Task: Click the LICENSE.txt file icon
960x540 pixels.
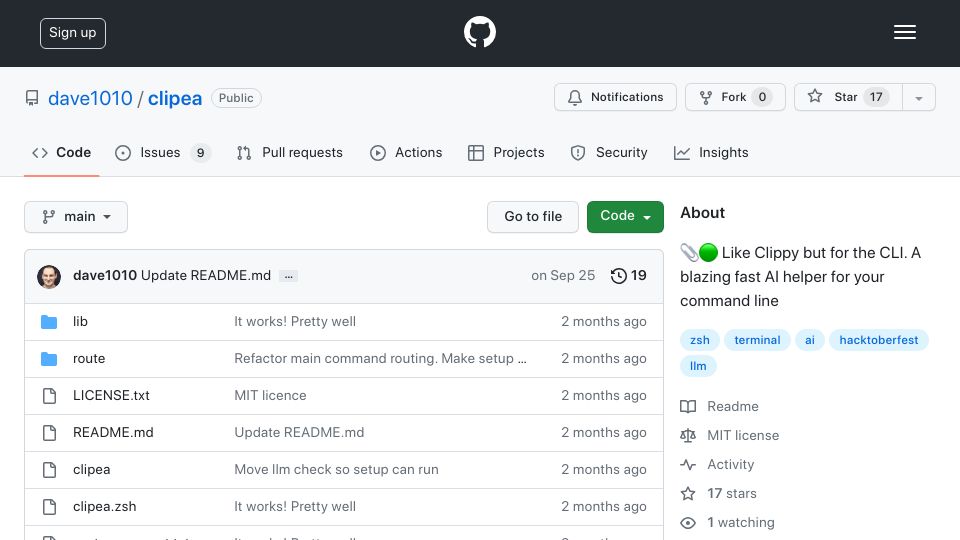Action: [x=49, y=396]
